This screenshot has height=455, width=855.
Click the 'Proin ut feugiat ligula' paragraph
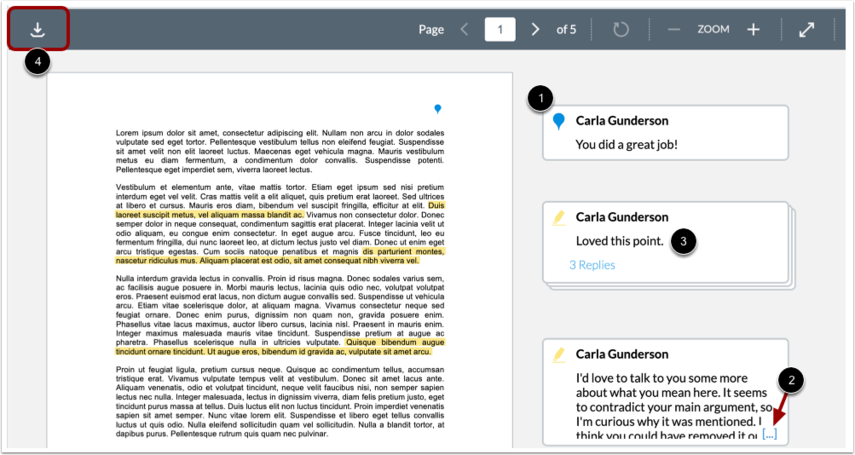(x=280, y=402)
